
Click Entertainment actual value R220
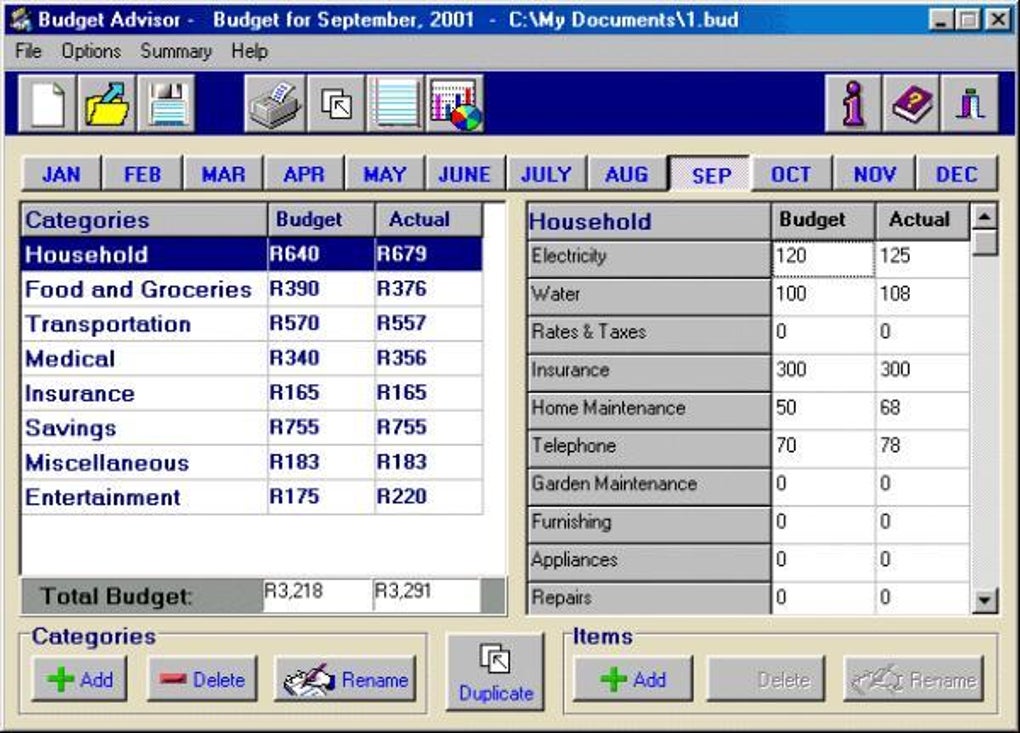429,498
